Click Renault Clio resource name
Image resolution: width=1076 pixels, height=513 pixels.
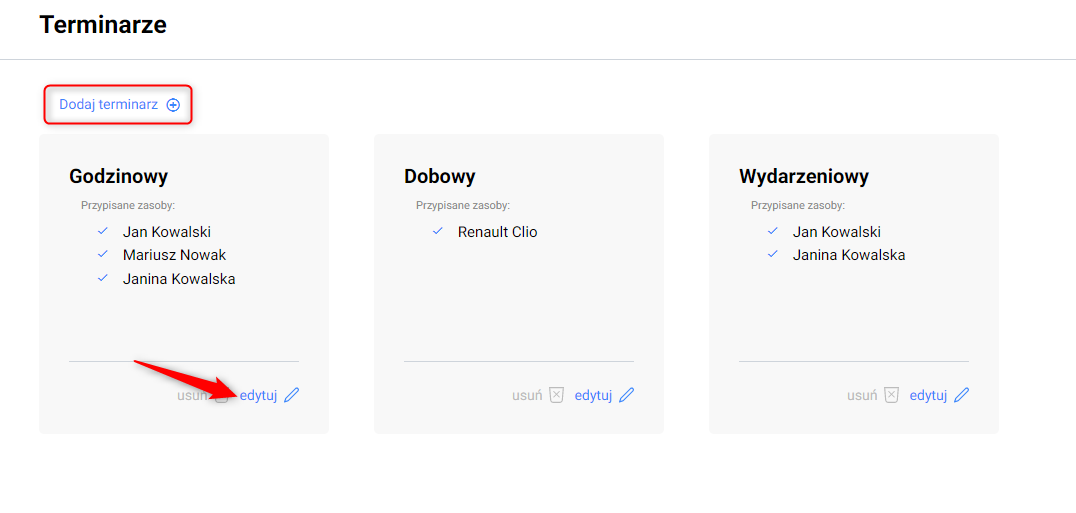[497, 232]
